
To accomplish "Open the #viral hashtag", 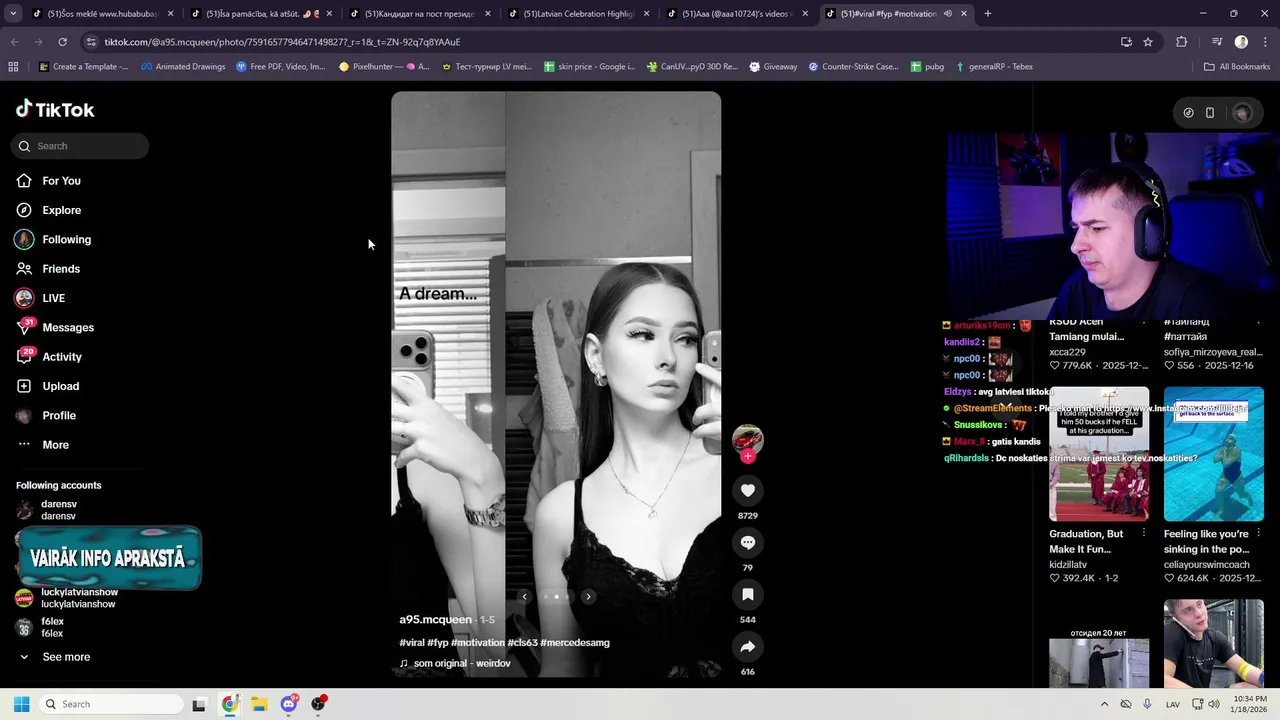I will pos(412,643).
